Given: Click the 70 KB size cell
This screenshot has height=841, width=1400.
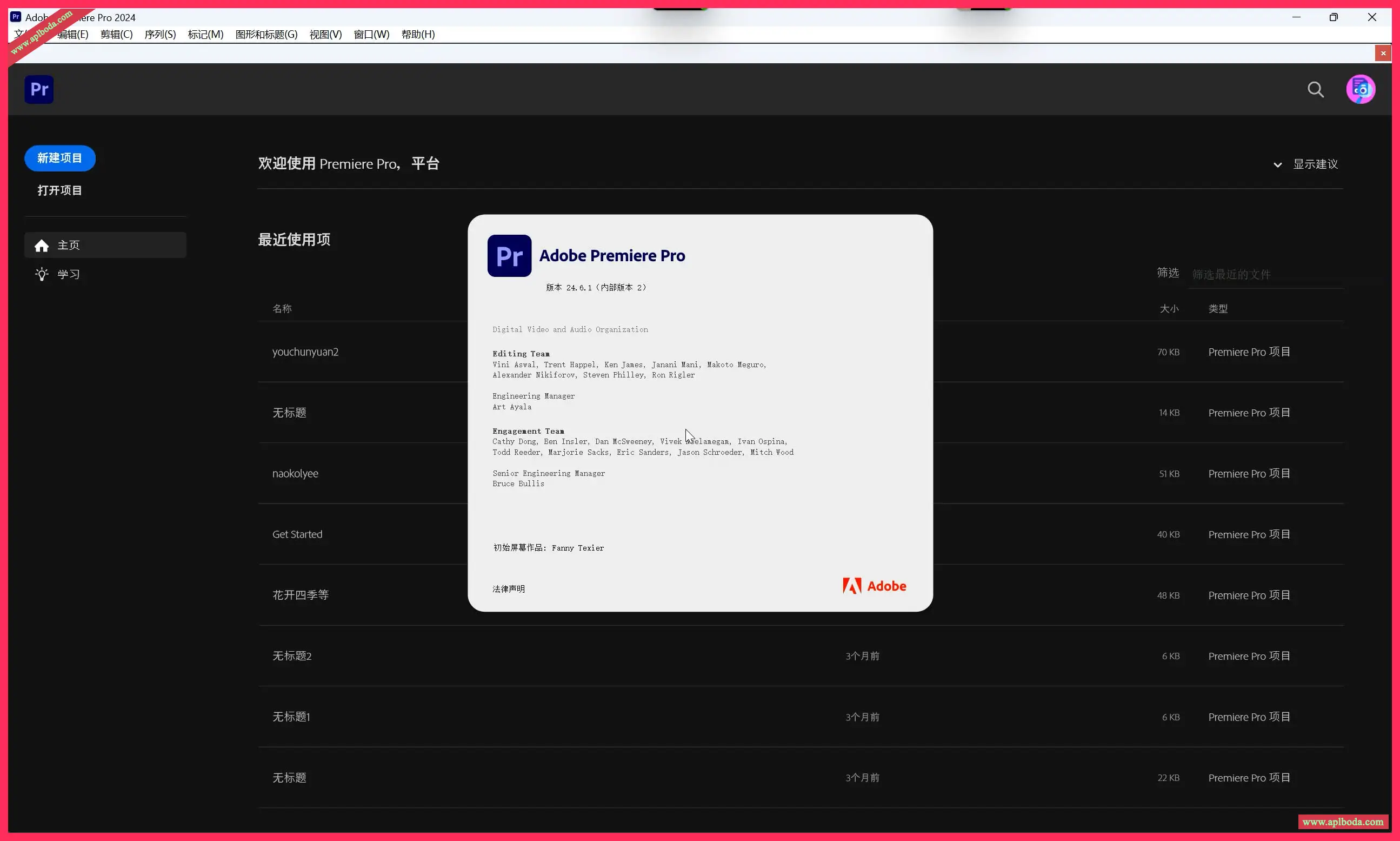Looking at the screenshot, I should (x=1168, y=352).
